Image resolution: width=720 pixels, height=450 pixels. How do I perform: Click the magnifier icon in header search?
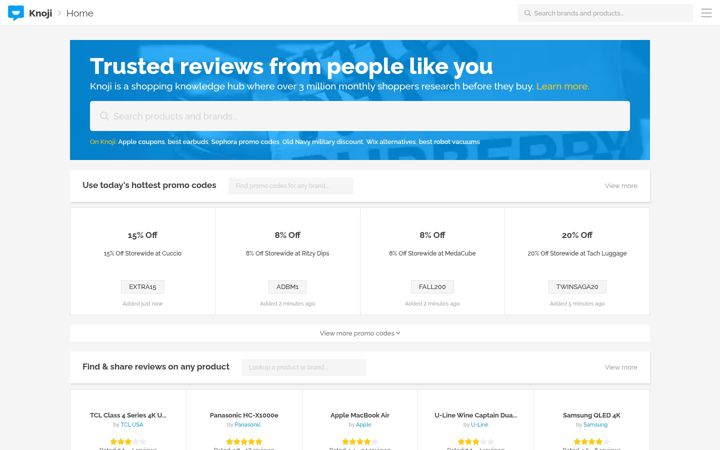point(527,13)
